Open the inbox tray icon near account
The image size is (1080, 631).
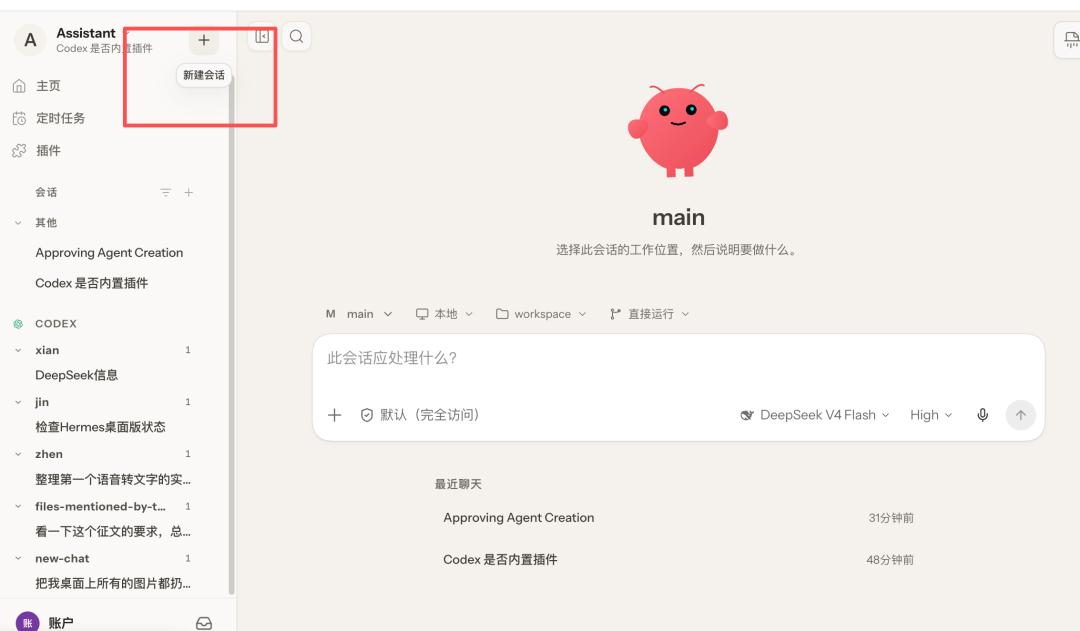[204, 623]
